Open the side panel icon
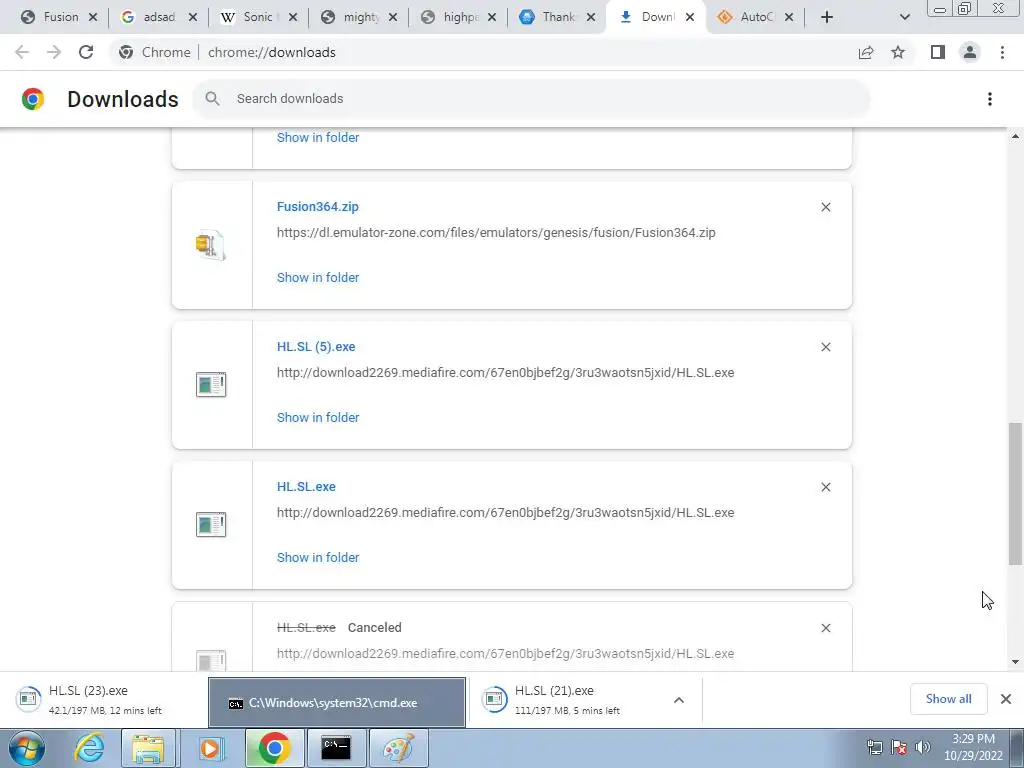The height and width of the screenshot is (768, 1024). coord(938,52)
